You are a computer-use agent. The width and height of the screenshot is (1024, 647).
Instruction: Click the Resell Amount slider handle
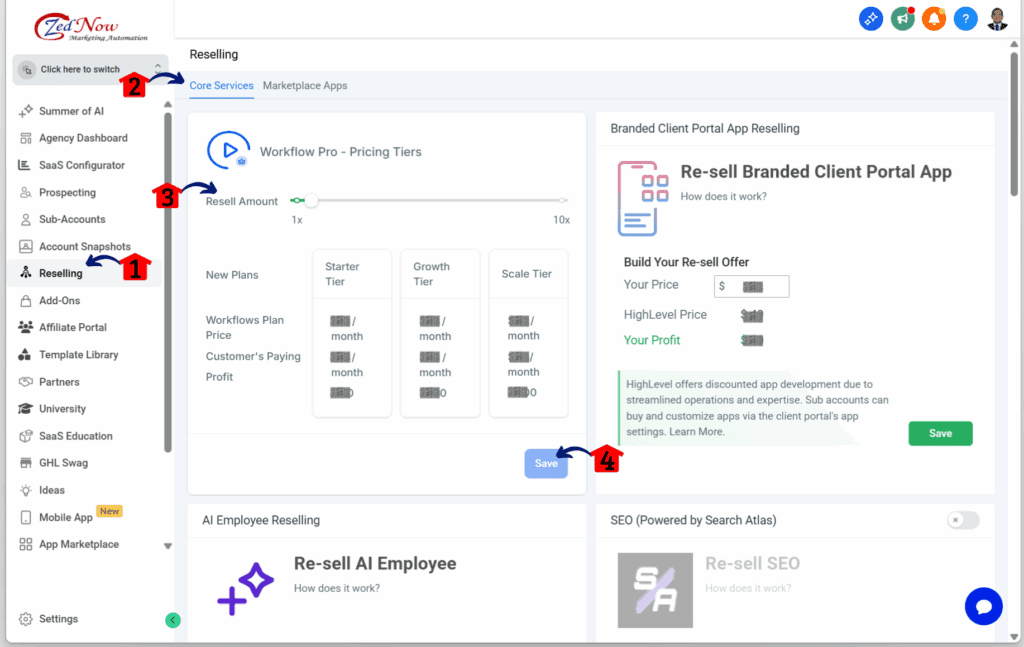coord(312,200)
